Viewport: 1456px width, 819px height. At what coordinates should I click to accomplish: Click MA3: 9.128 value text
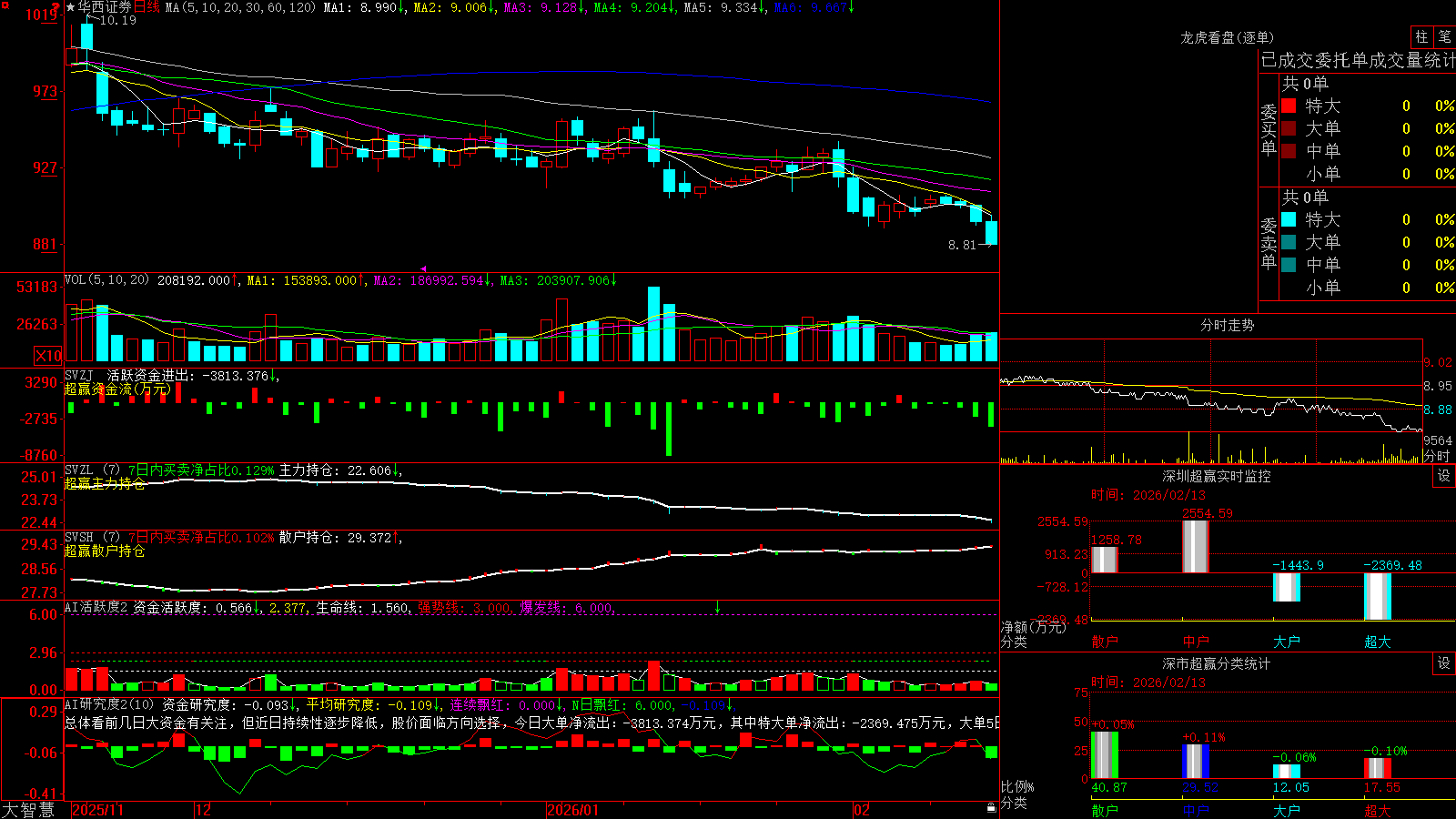point(541,7)
